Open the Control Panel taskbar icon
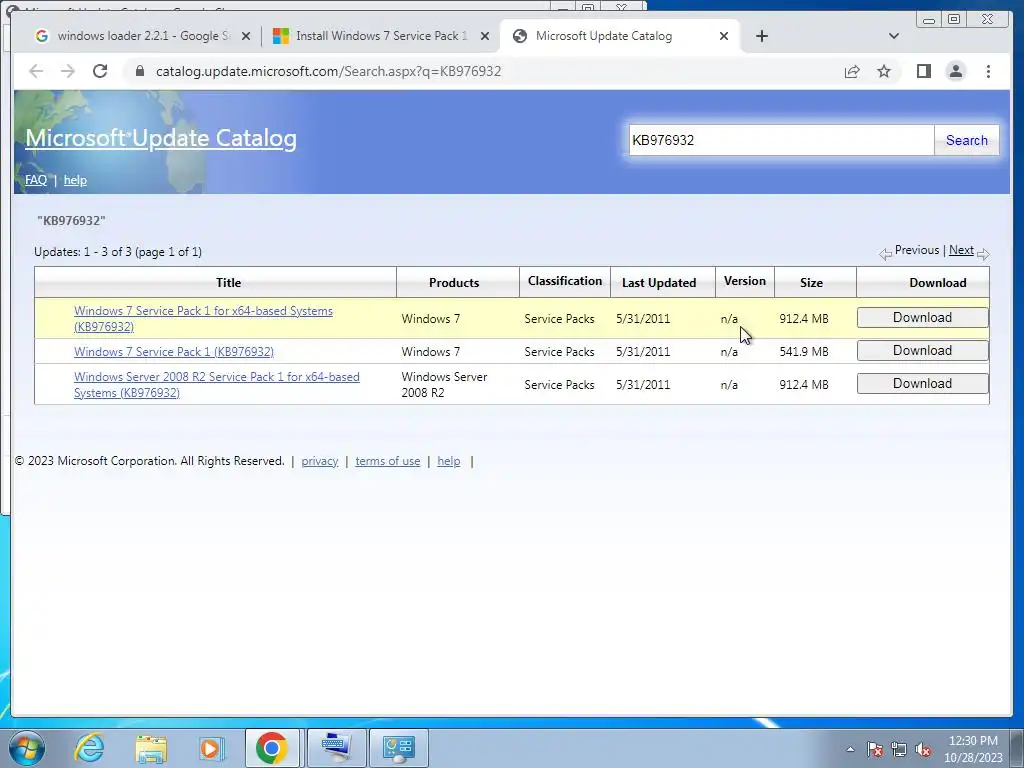 (398, 748)
